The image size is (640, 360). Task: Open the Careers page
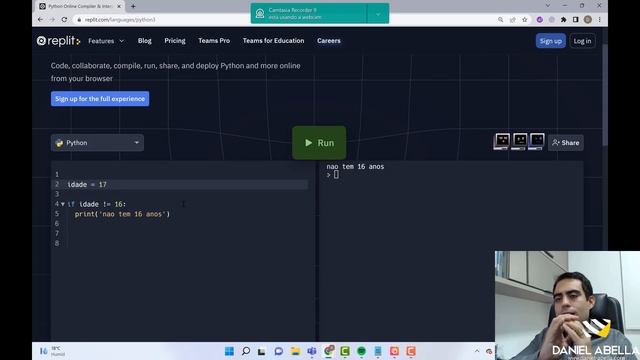click(329, 41)
